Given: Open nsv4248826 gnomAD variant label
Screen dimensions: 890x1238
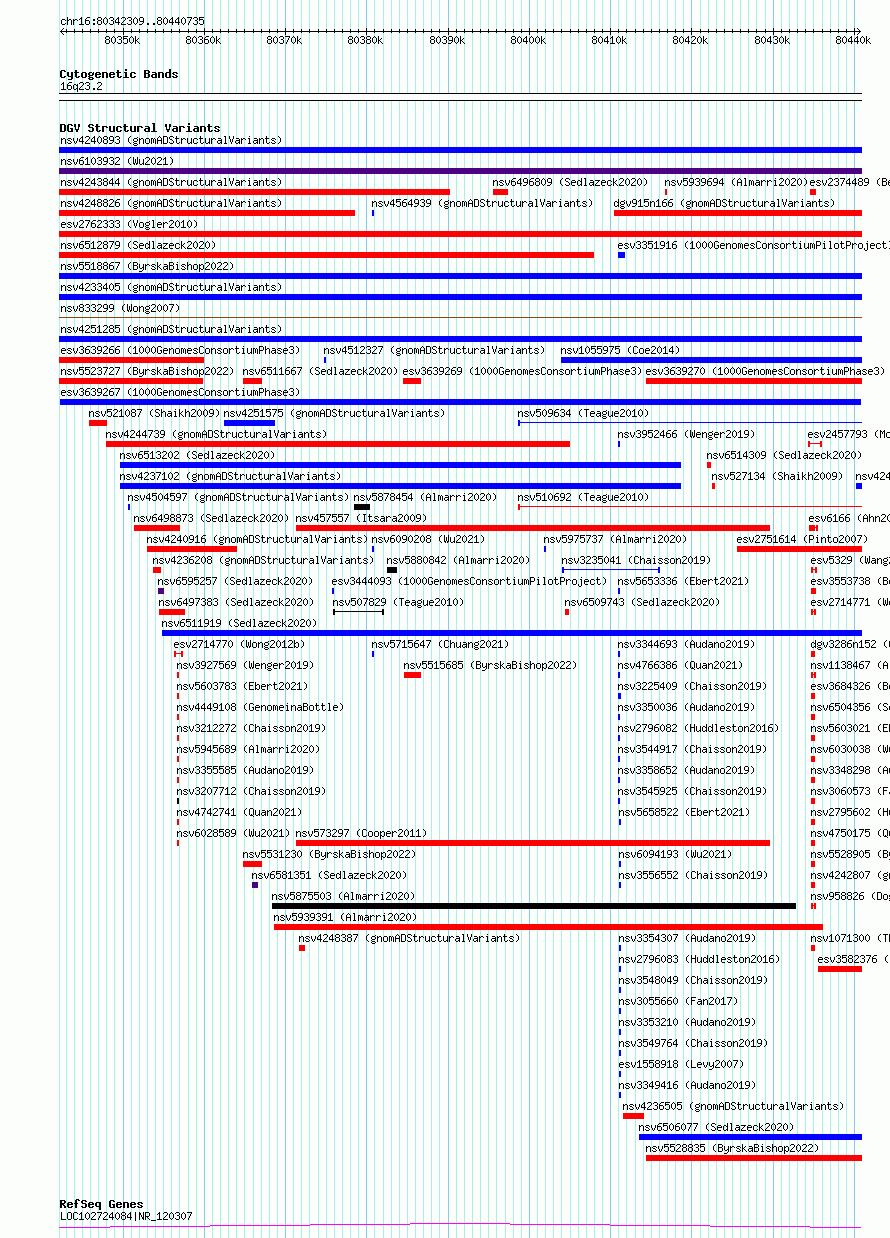Looking at the screenshot, I should tap(171, 203).
